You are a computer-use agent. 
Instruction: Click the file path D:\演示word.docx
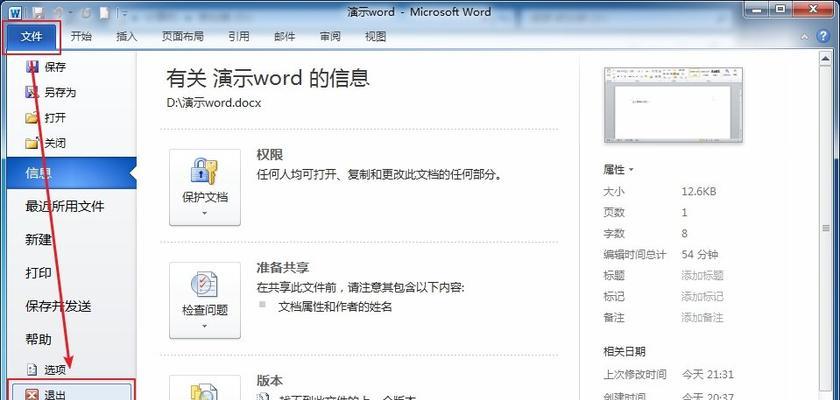tap(214, 102)
